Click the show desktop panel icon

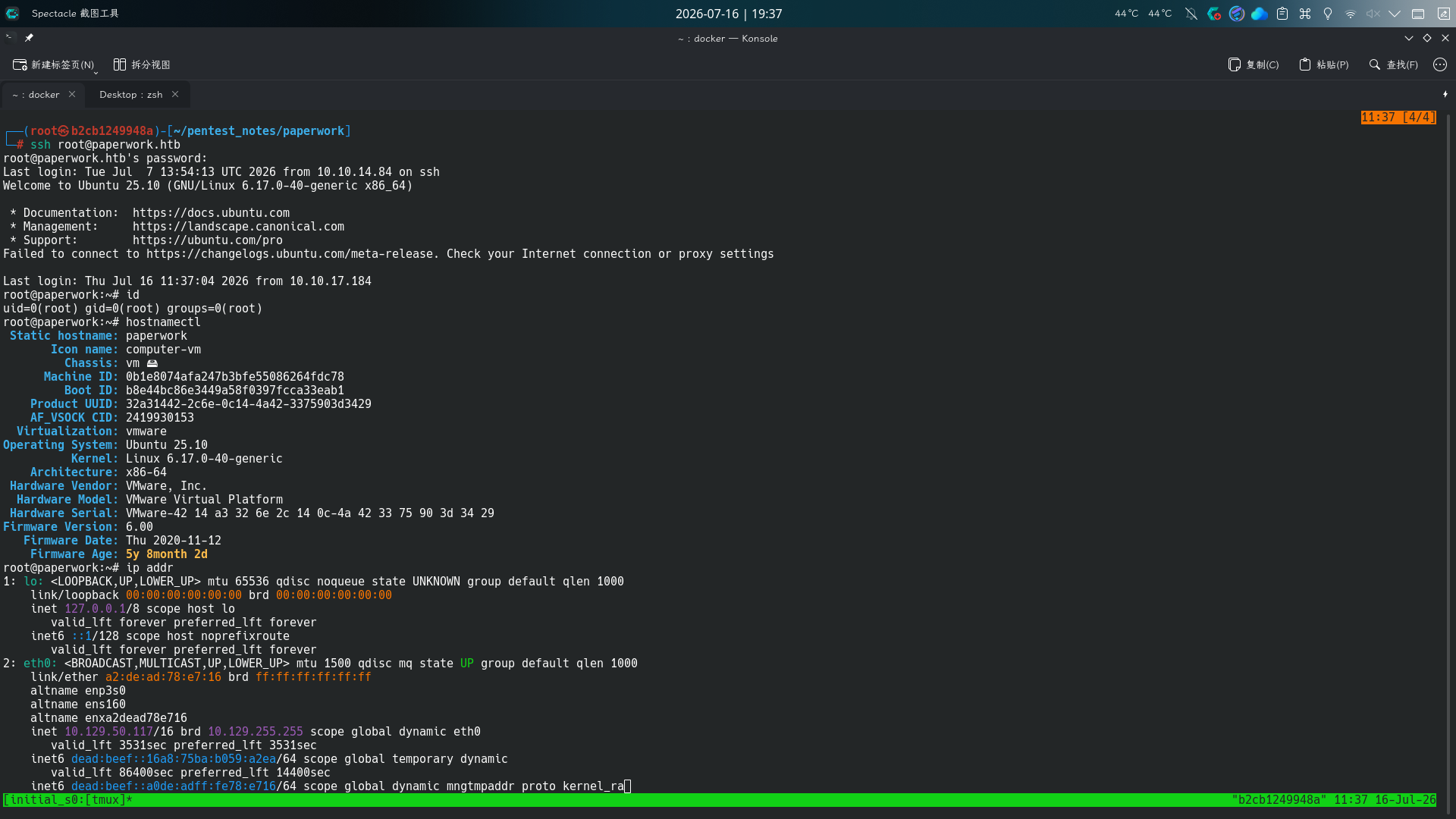[1418, 14]
